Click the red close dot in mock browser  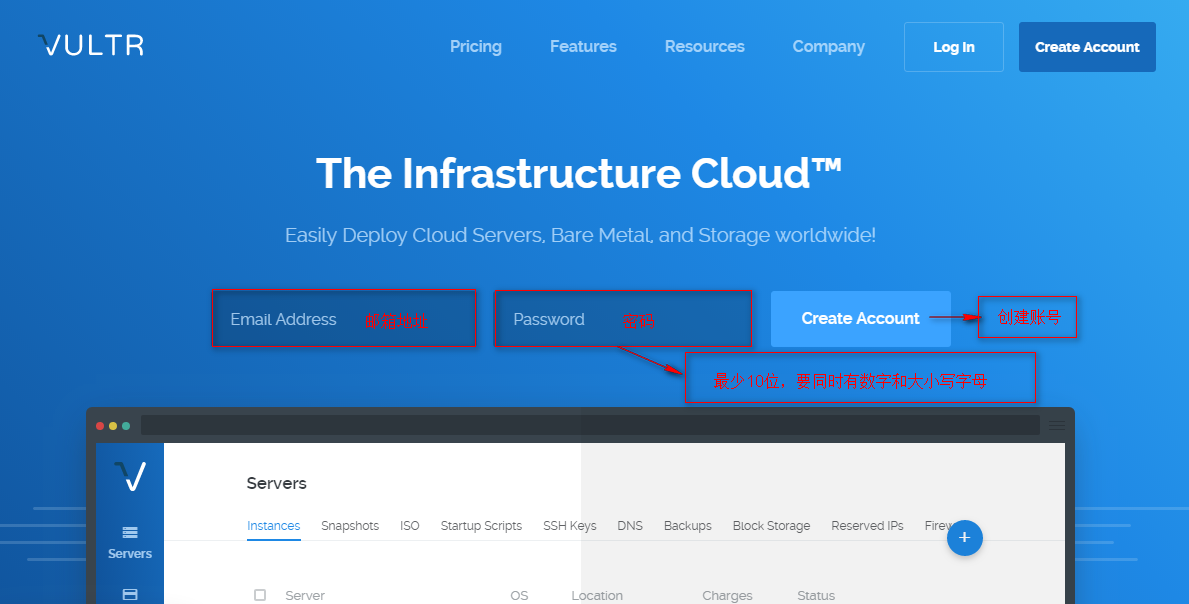coord(100,426)
